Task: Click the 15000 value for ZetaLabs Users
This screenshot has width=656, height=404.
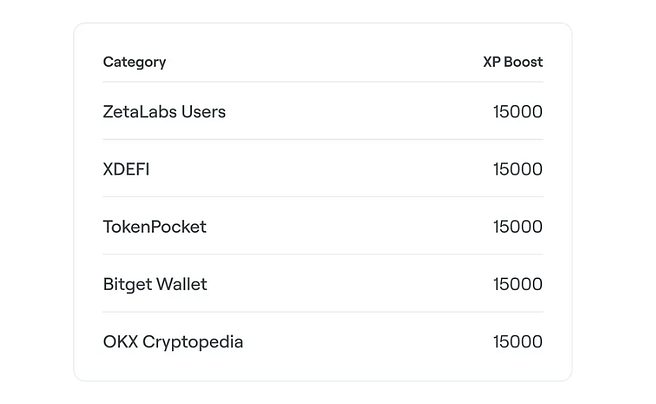Action: (x=517, y=112)
